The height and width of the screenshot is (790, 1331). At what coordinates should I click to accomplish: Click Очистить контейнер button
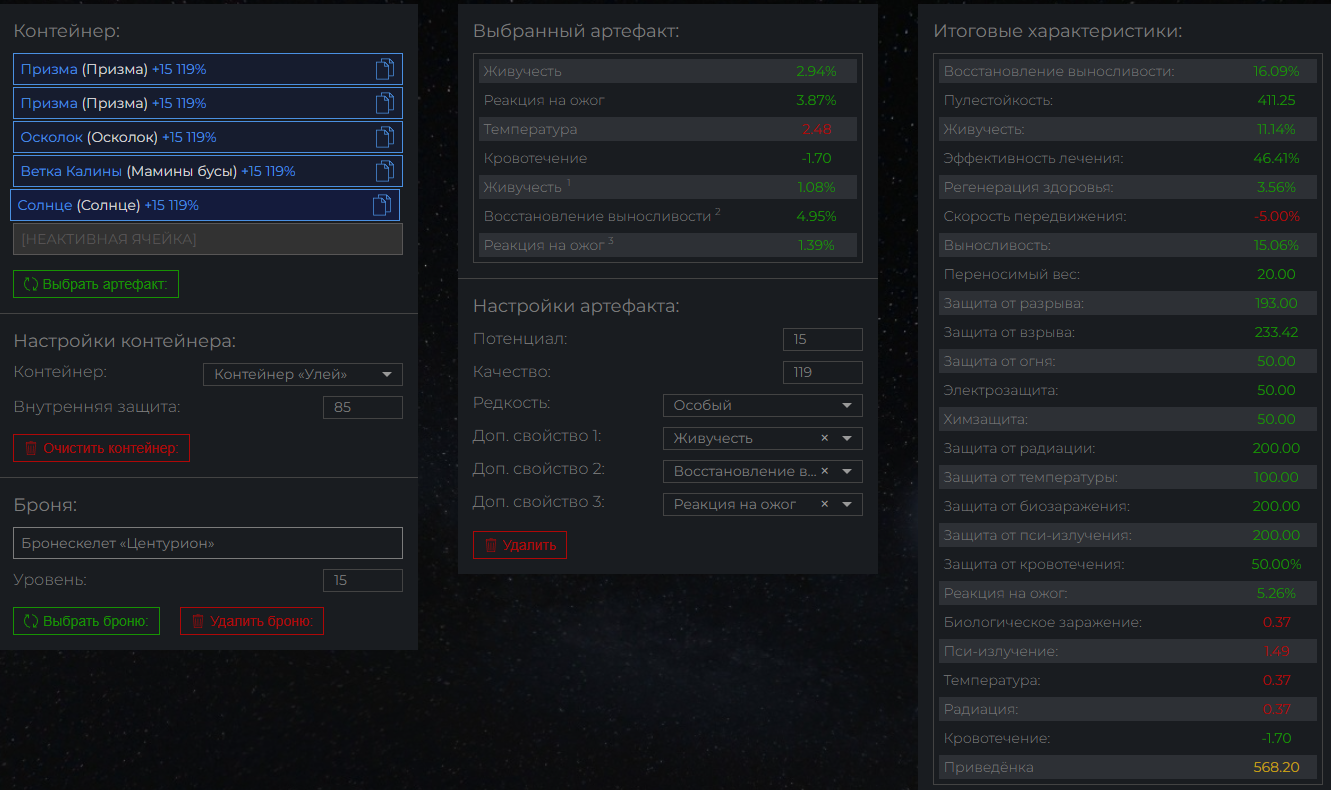pos(101,448)
